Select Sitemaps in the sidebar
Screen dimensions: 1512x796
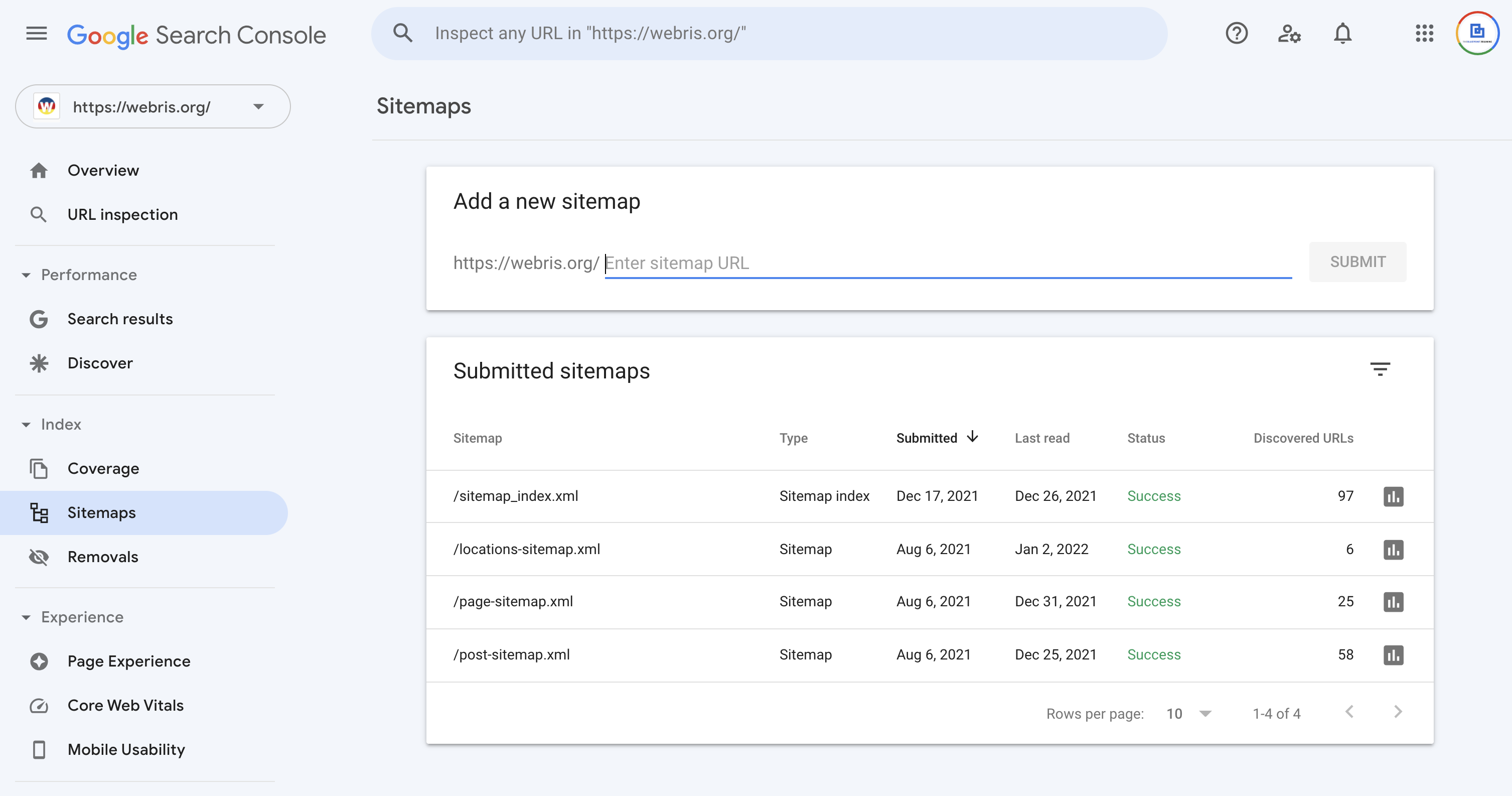144,512
